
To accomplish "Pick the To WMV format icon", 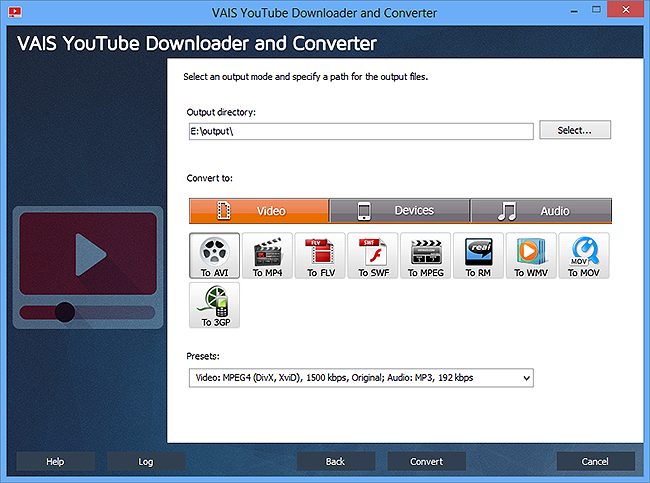I will (531, 255).
